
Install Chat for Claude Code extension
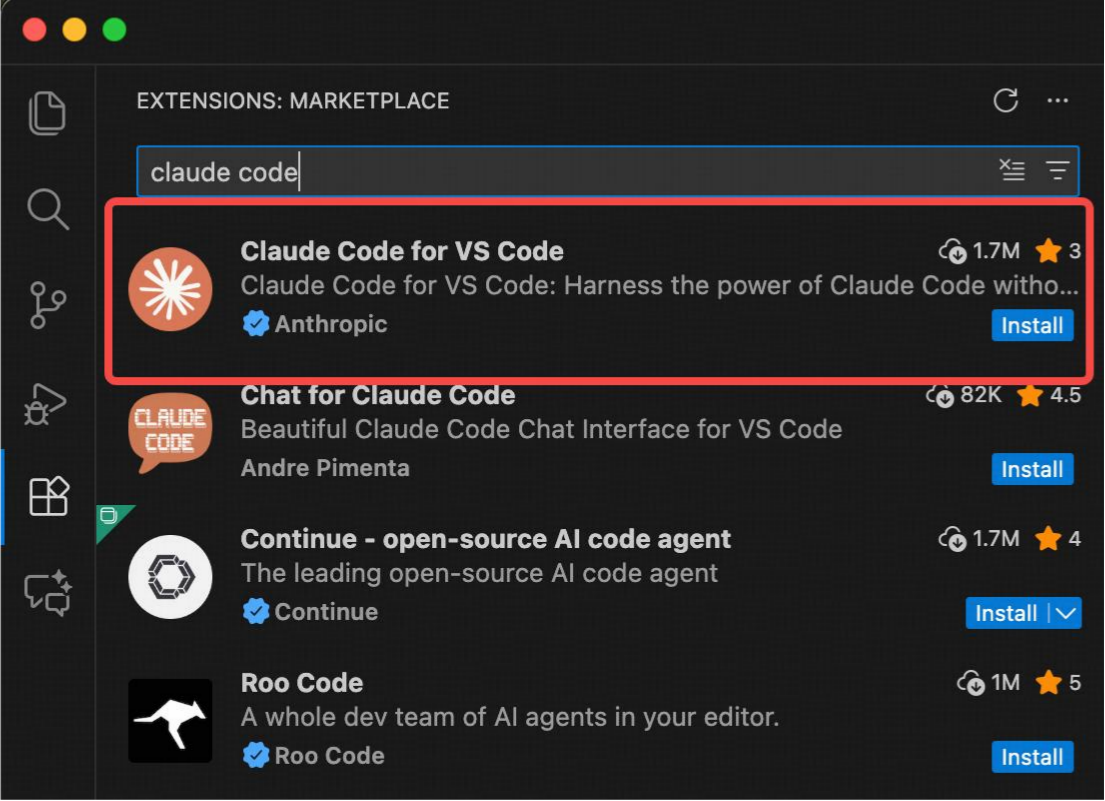[1032, 469]
